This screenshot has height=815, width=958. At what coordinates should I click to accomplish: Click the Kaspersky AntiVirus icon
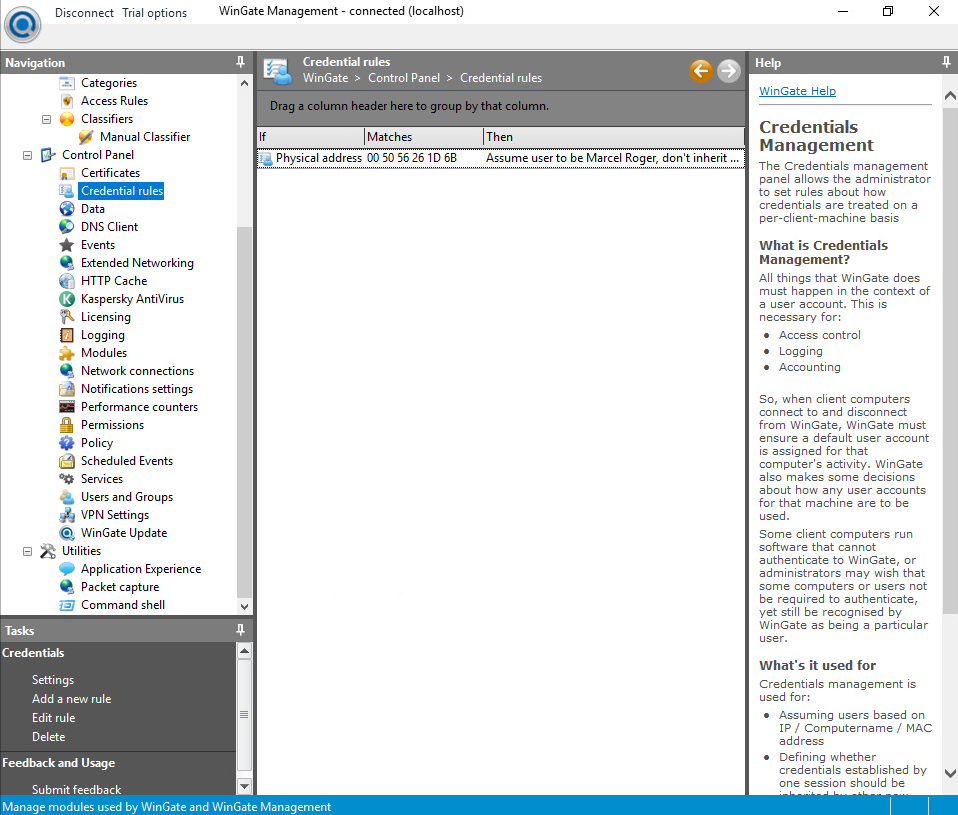point(67,299)
